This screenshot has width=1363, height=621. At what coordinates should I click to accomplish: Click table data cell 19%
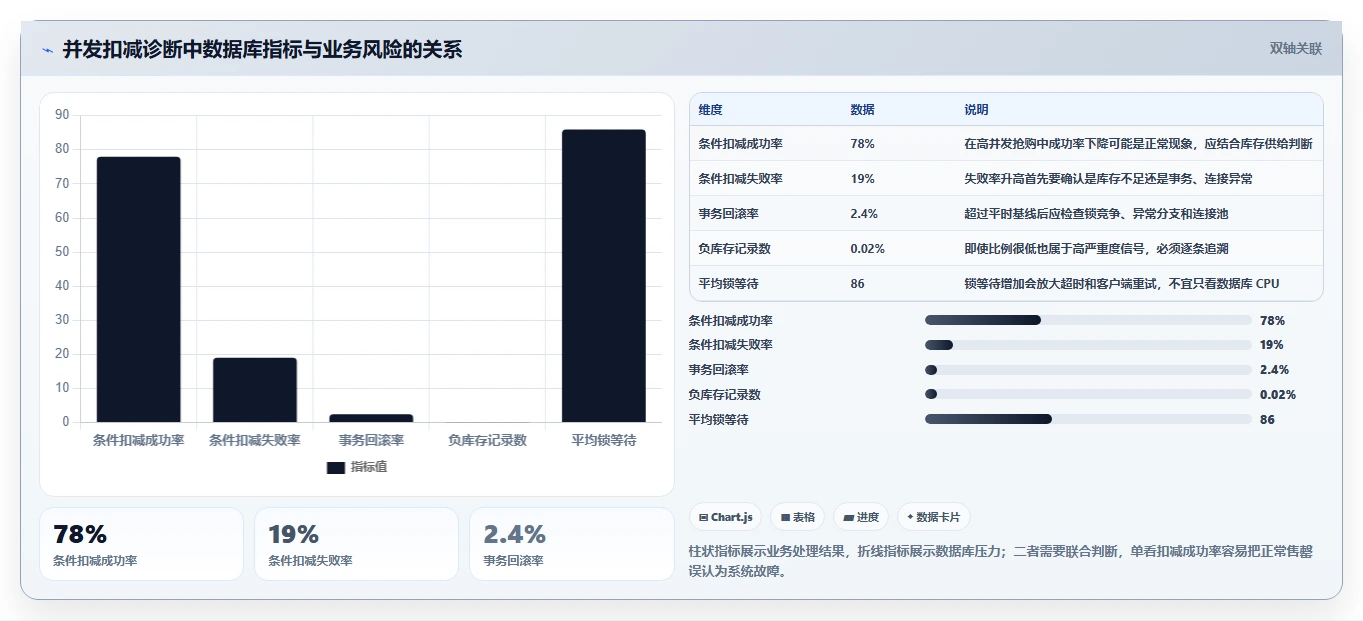[863, 179]
